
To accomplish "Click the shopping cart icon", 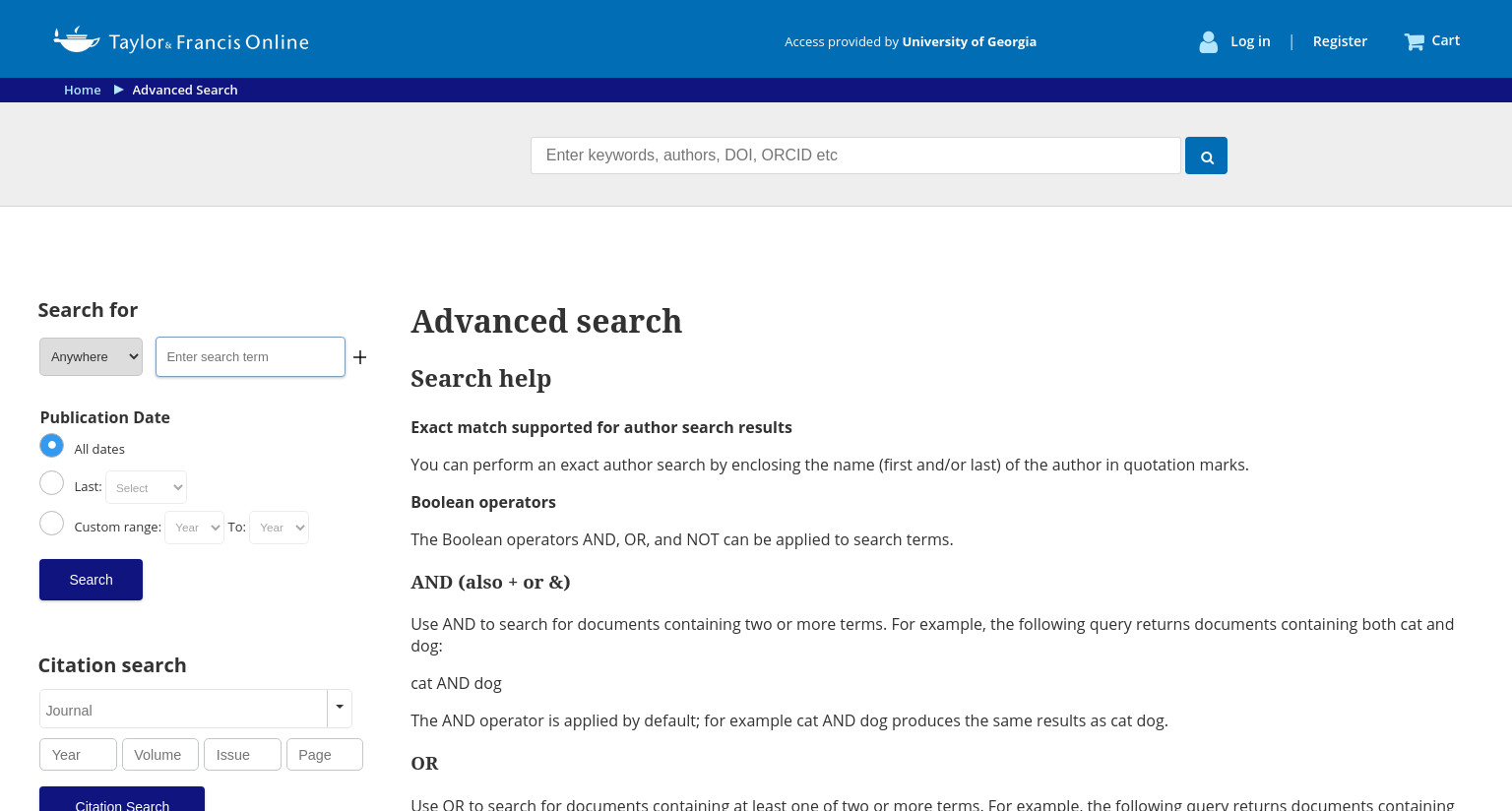I will point(1414,41).
